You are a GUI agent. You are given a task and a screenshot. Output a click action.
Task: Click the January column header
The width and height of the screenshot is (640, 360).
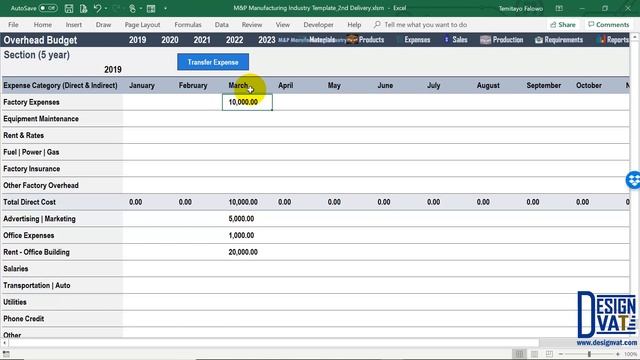pos(142,85)
